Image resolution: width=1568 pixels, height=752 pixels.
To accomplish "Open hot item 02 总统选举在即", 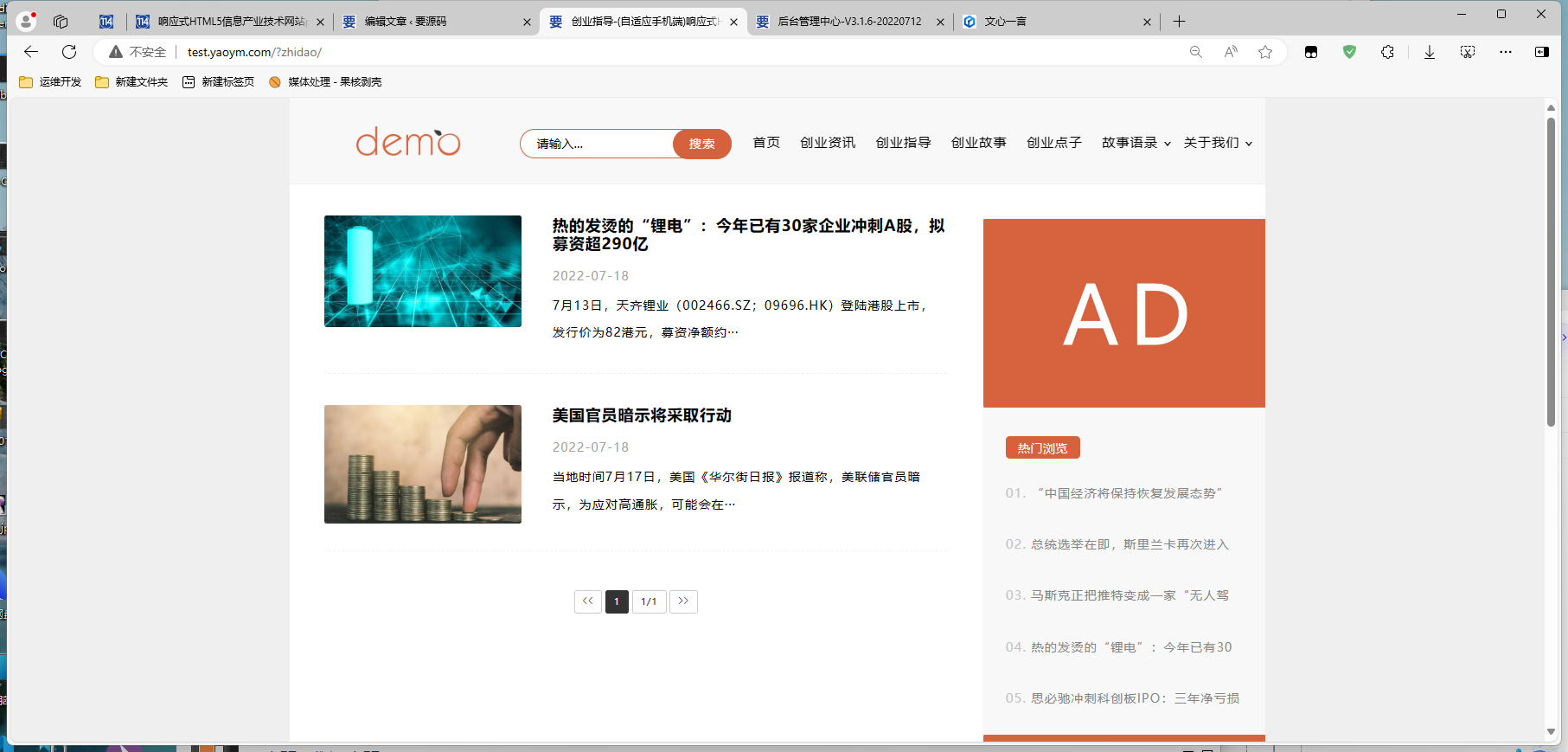I will point(1117,544).
